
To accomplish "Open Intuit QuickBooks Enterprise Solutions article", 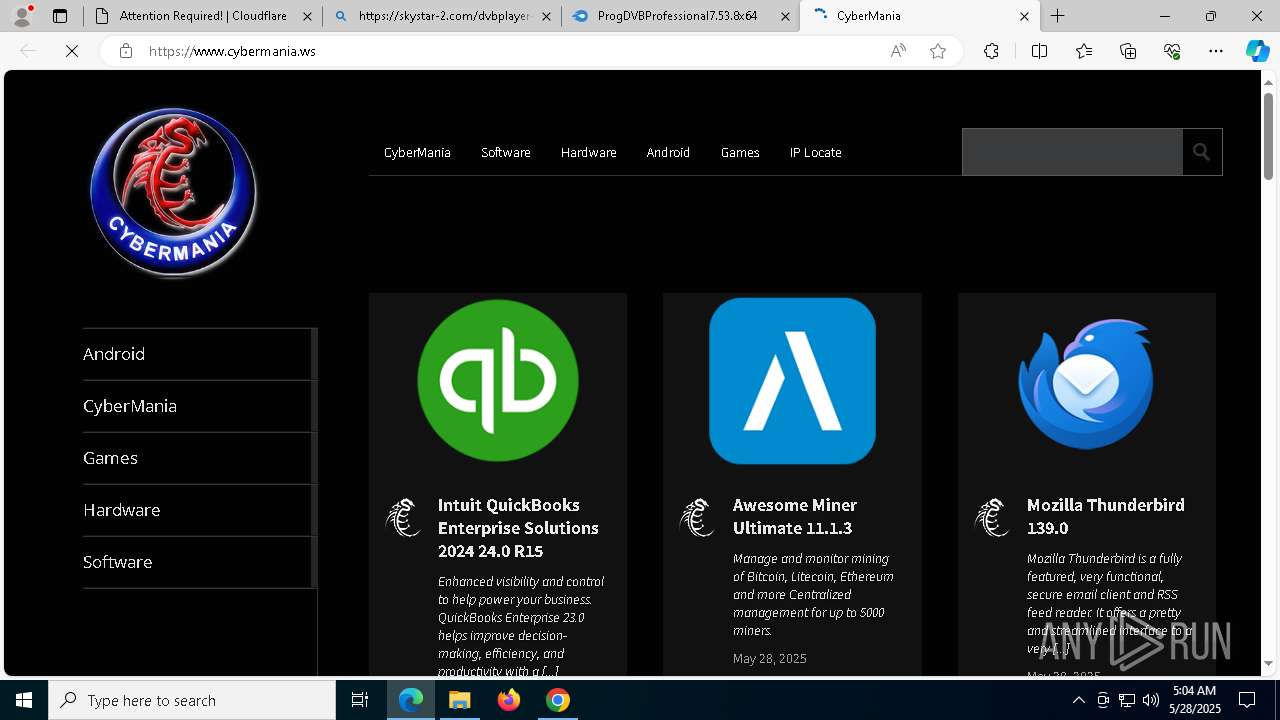I will tap(518, 528).
